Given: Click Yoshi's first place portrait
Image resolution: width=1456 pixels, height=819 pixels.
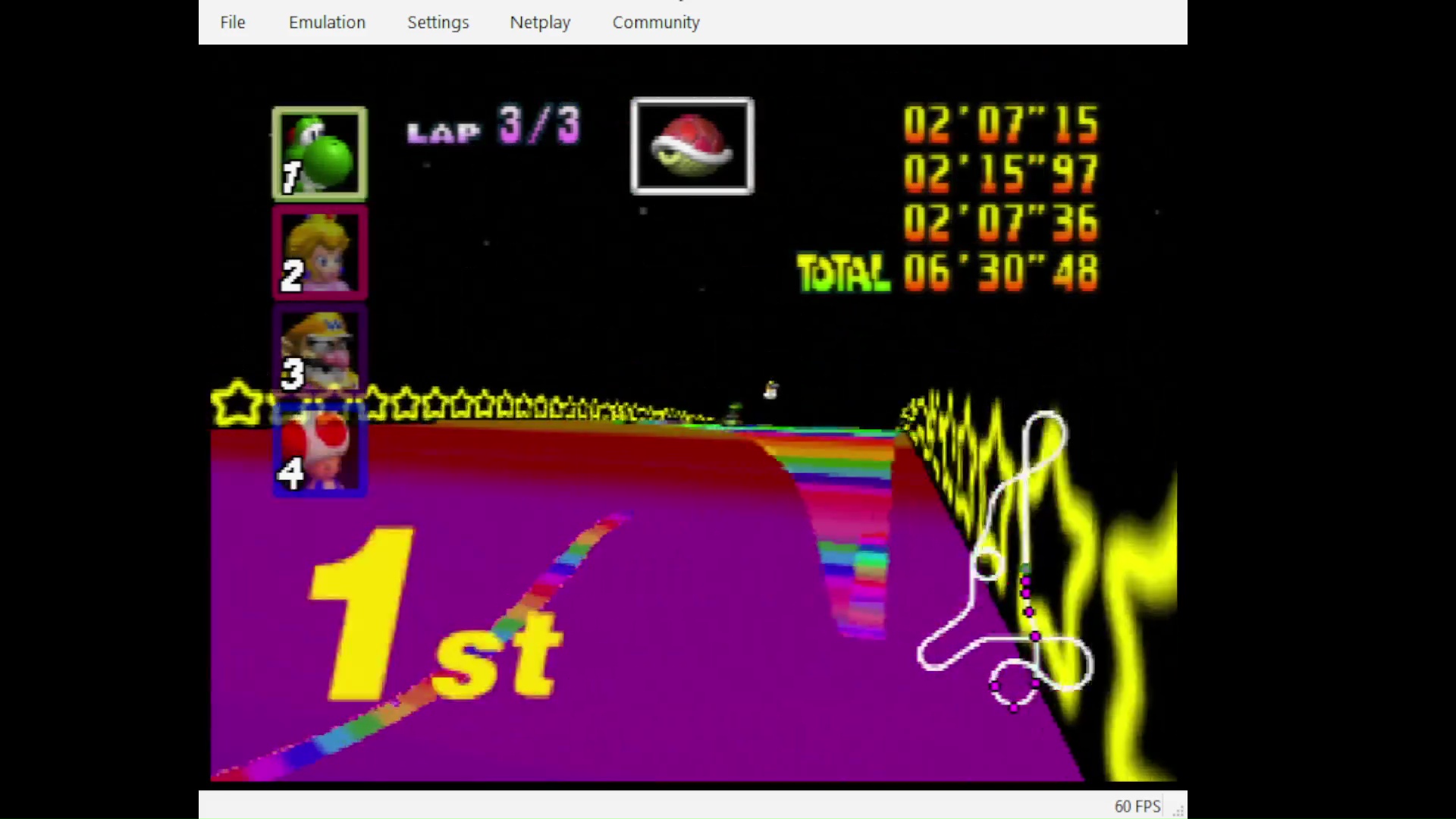Looking at the screenshot, I should click(320, 153).
